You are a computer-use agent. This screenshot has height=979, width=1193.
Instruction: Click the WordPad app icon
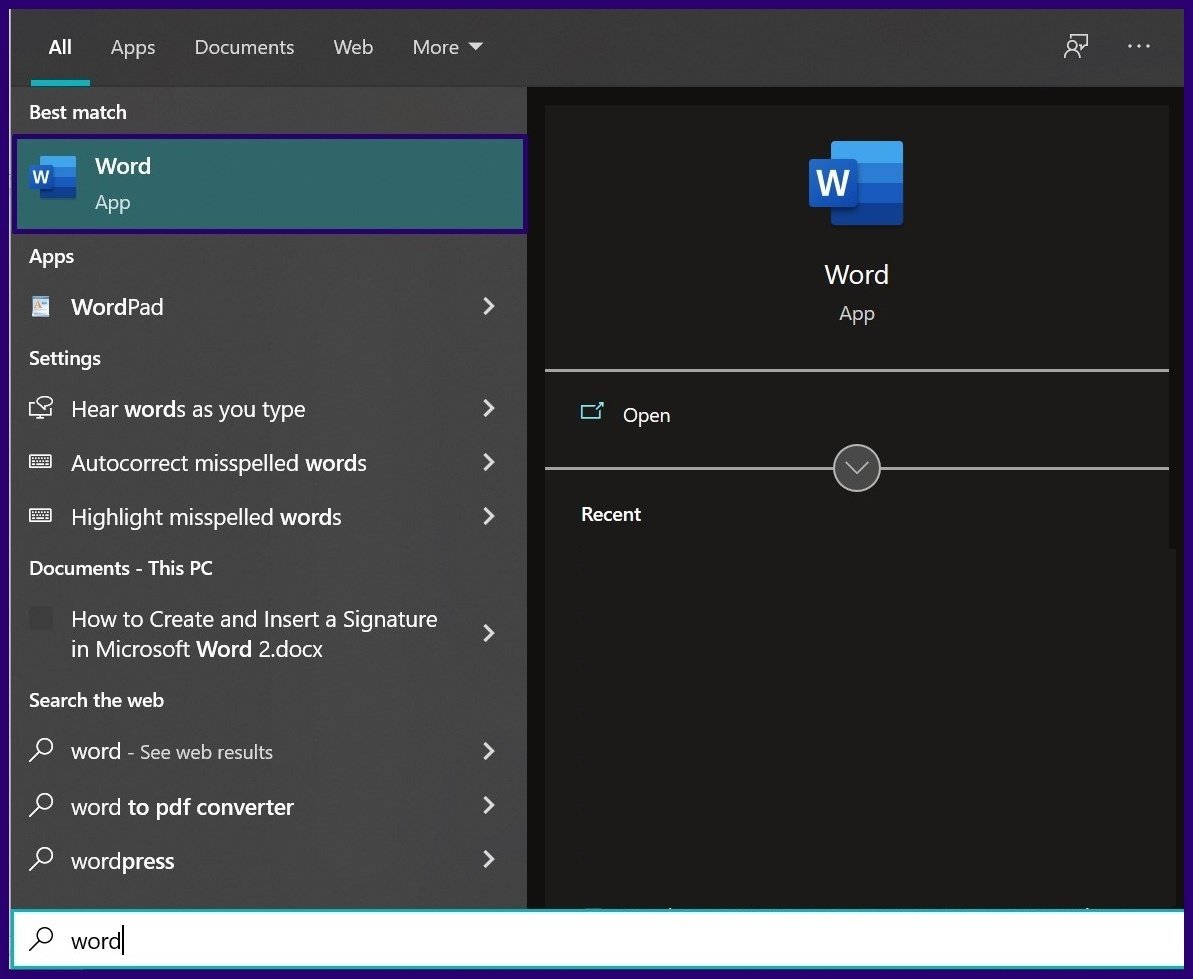pyautogui.click(x=41, y=307)
